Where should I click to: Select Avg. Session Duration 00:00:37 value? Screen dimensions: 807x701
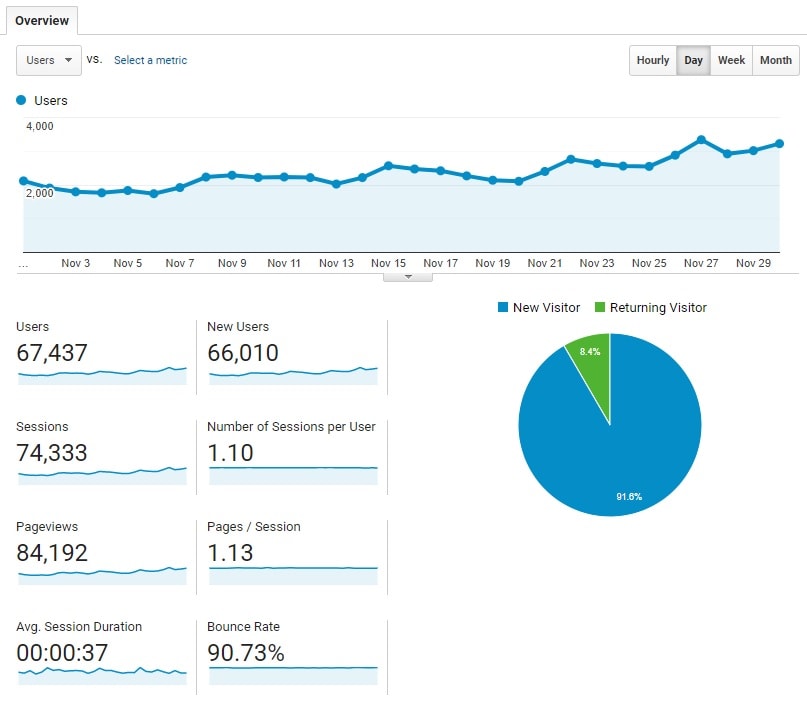point(62,653)
